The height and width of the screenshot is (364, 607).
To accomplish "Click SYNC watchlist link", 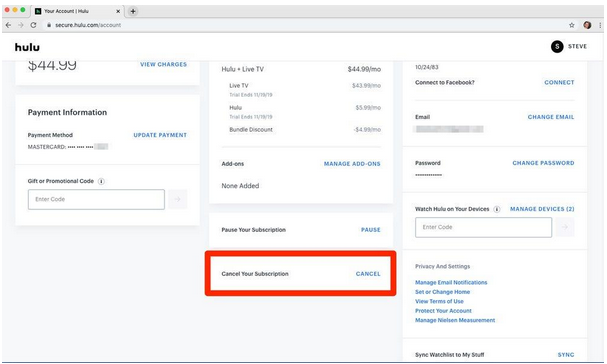I will [x=566, y=355].
